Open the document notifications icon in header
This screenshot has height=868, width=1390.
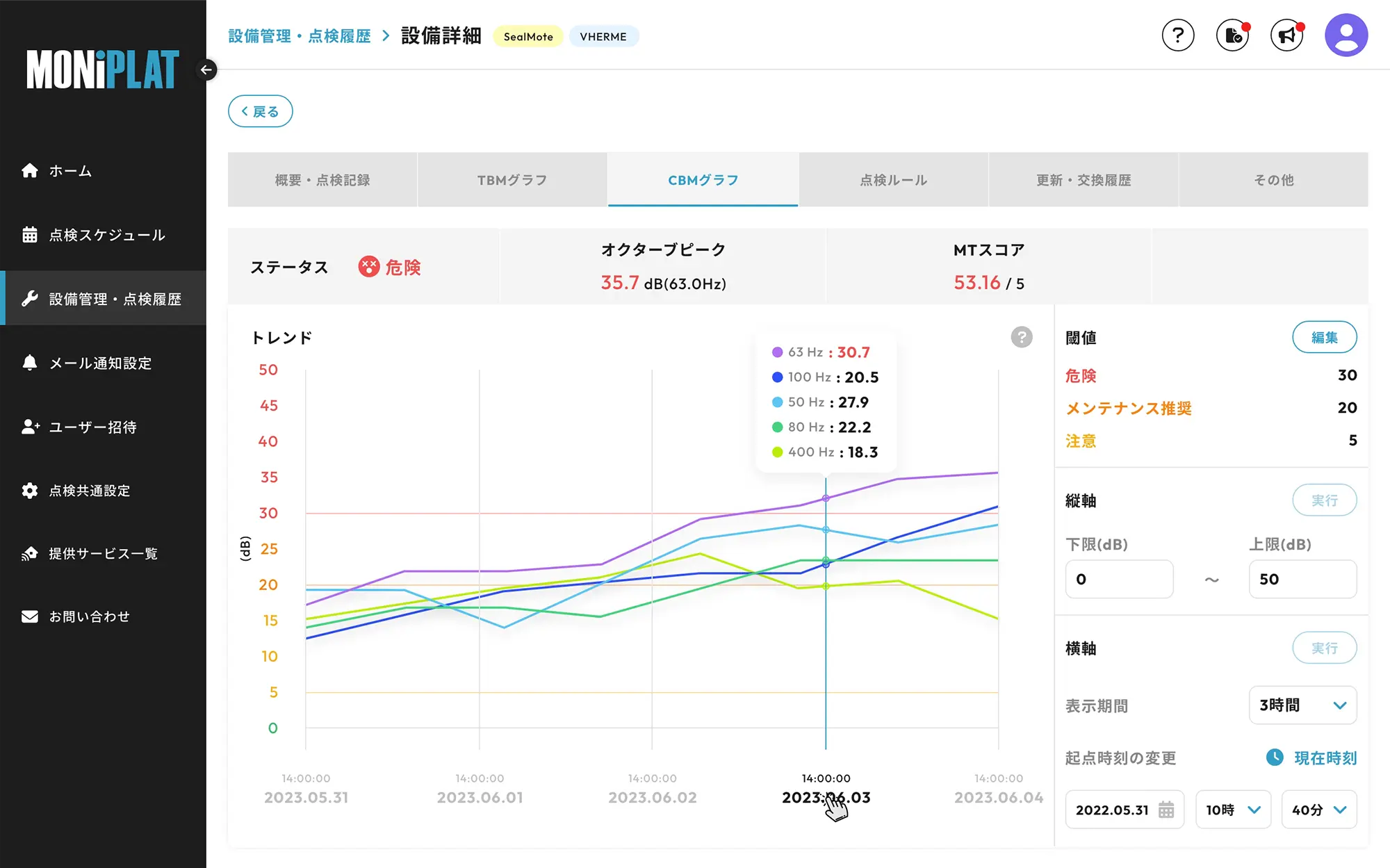pyautogui.click(x=1233, y=35)
